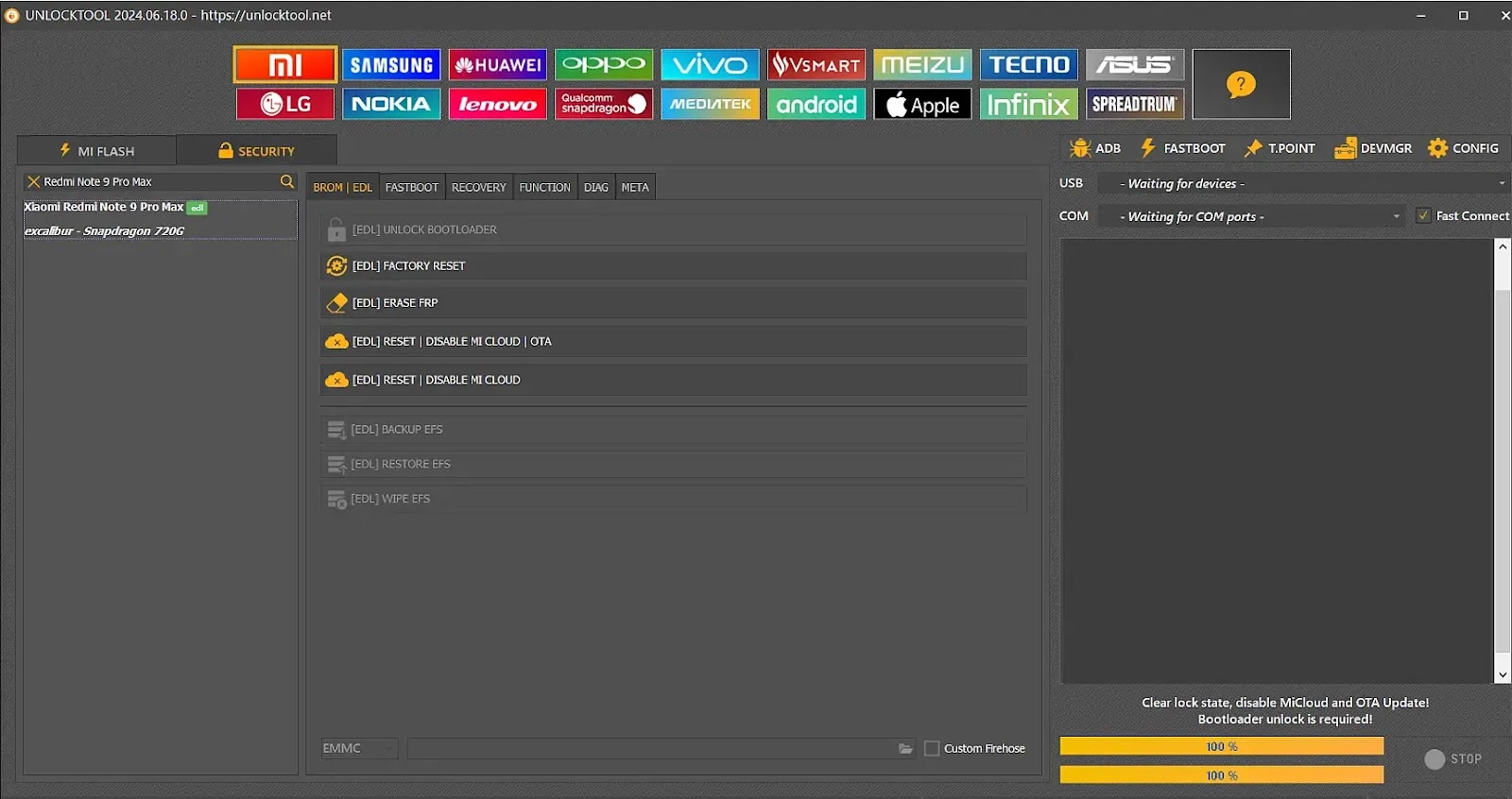Choose the Nokia brand logo

click(x=391, y=104)
